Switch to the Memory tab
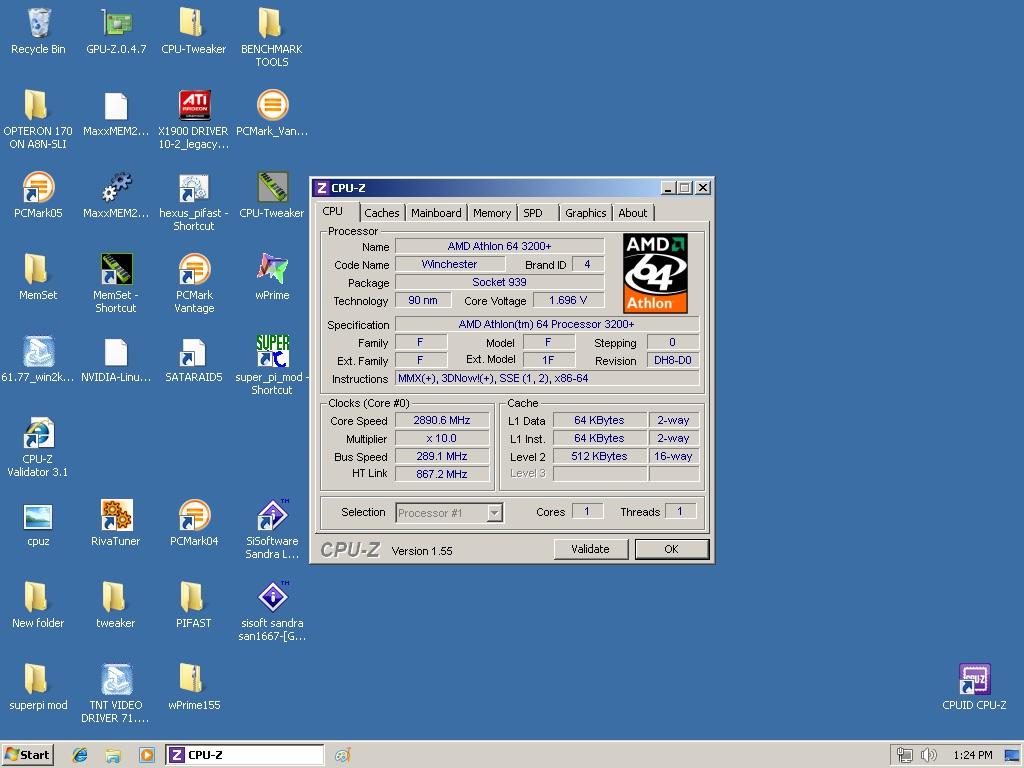1024x768 pixels. [x=492, y=213]
